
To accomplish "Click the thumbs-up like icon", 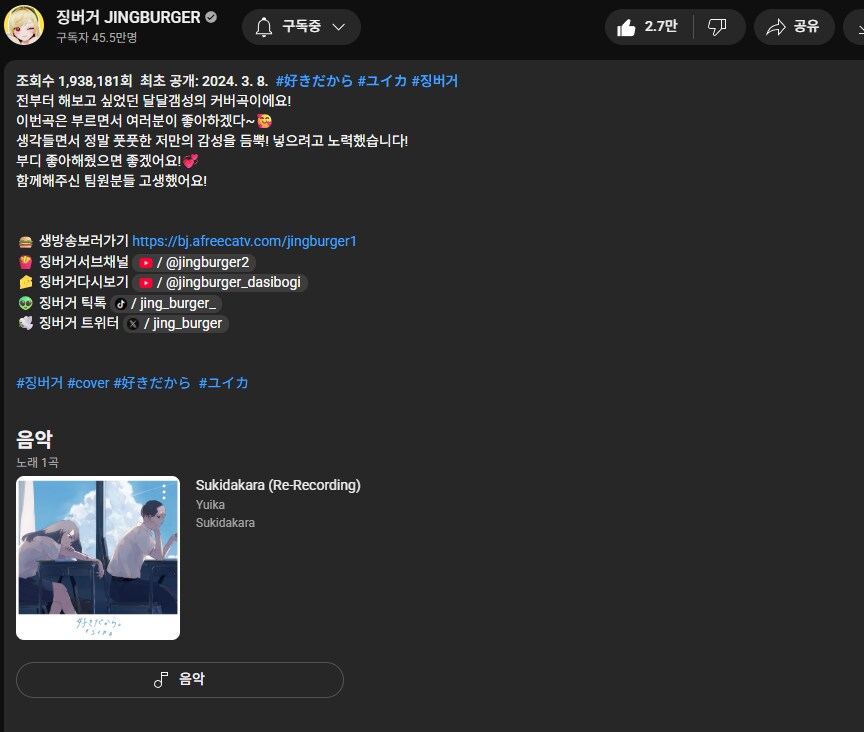I will (624, 27).
